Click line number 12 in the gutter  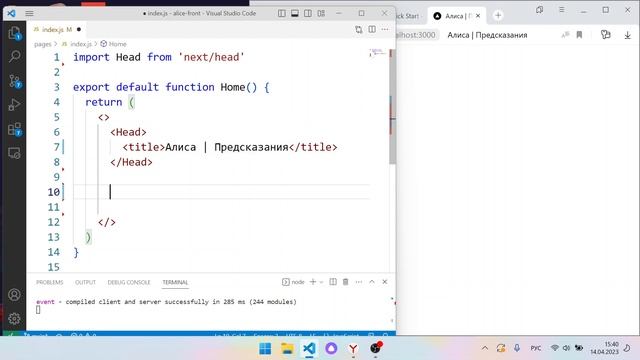coord(53,222)
